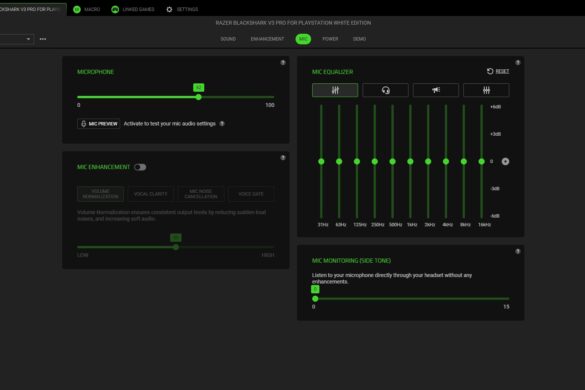This screenshot has width=585, height=390.
Task: Select the megaphone broadcast EQ preset
Action: point(436,90)
